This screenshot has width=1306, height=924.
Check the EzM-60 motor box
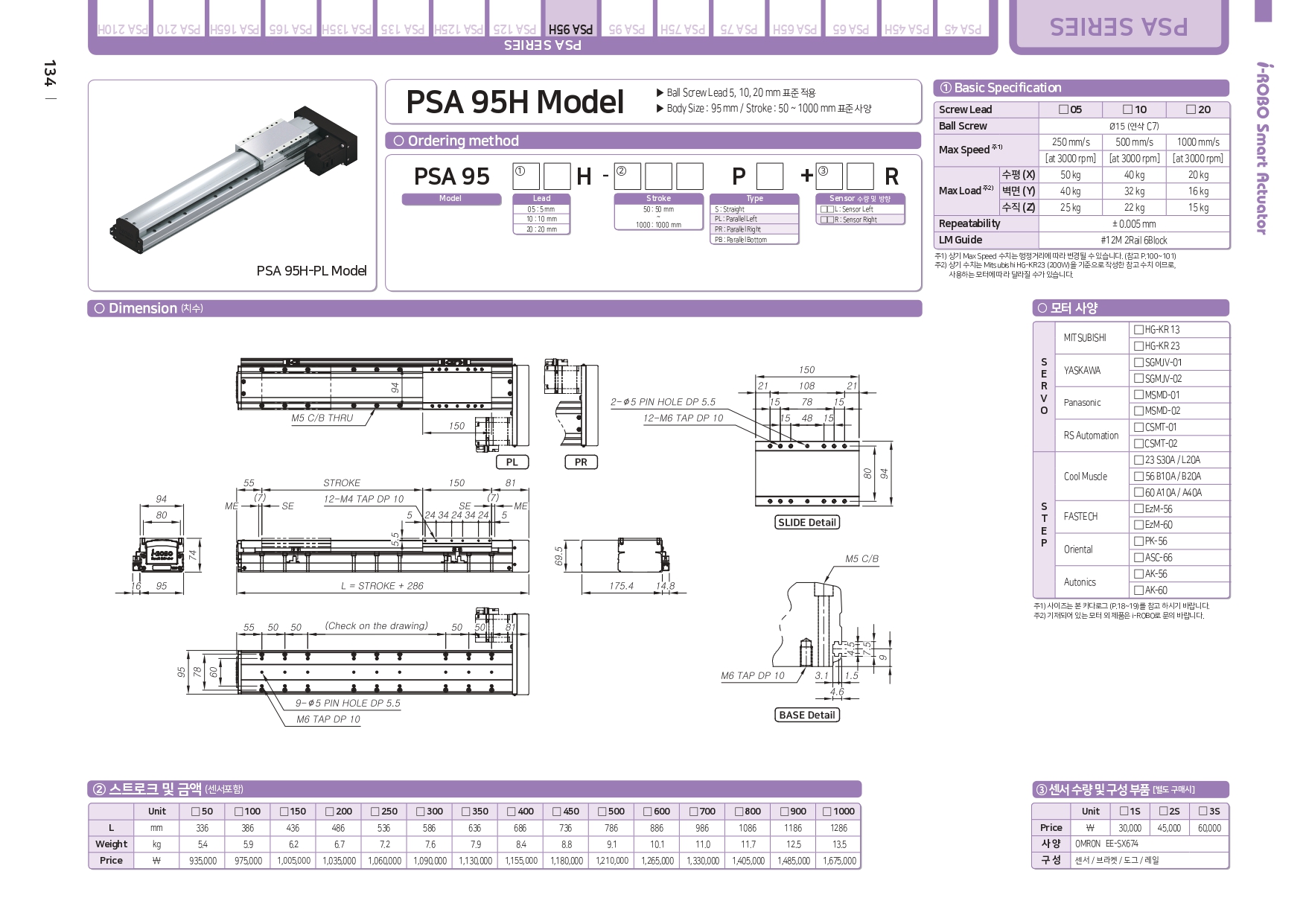tap(1138, 525)
